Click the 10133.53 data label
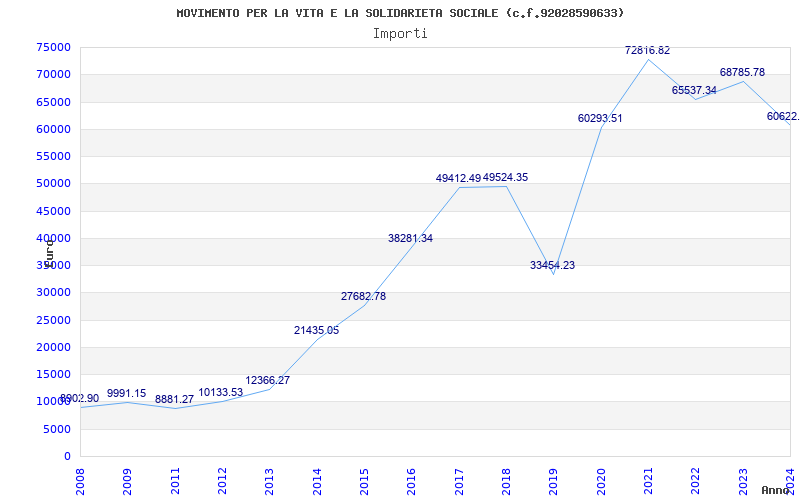This screenshot has height=500, width=800. click(x=220, y=392)
